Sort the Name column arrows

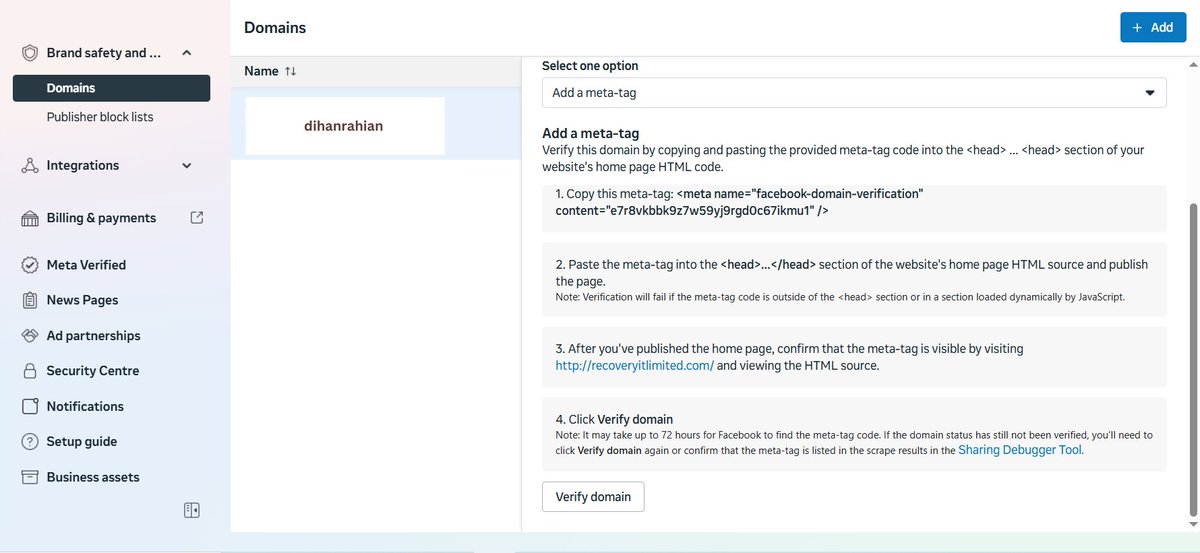coord(290,72)
